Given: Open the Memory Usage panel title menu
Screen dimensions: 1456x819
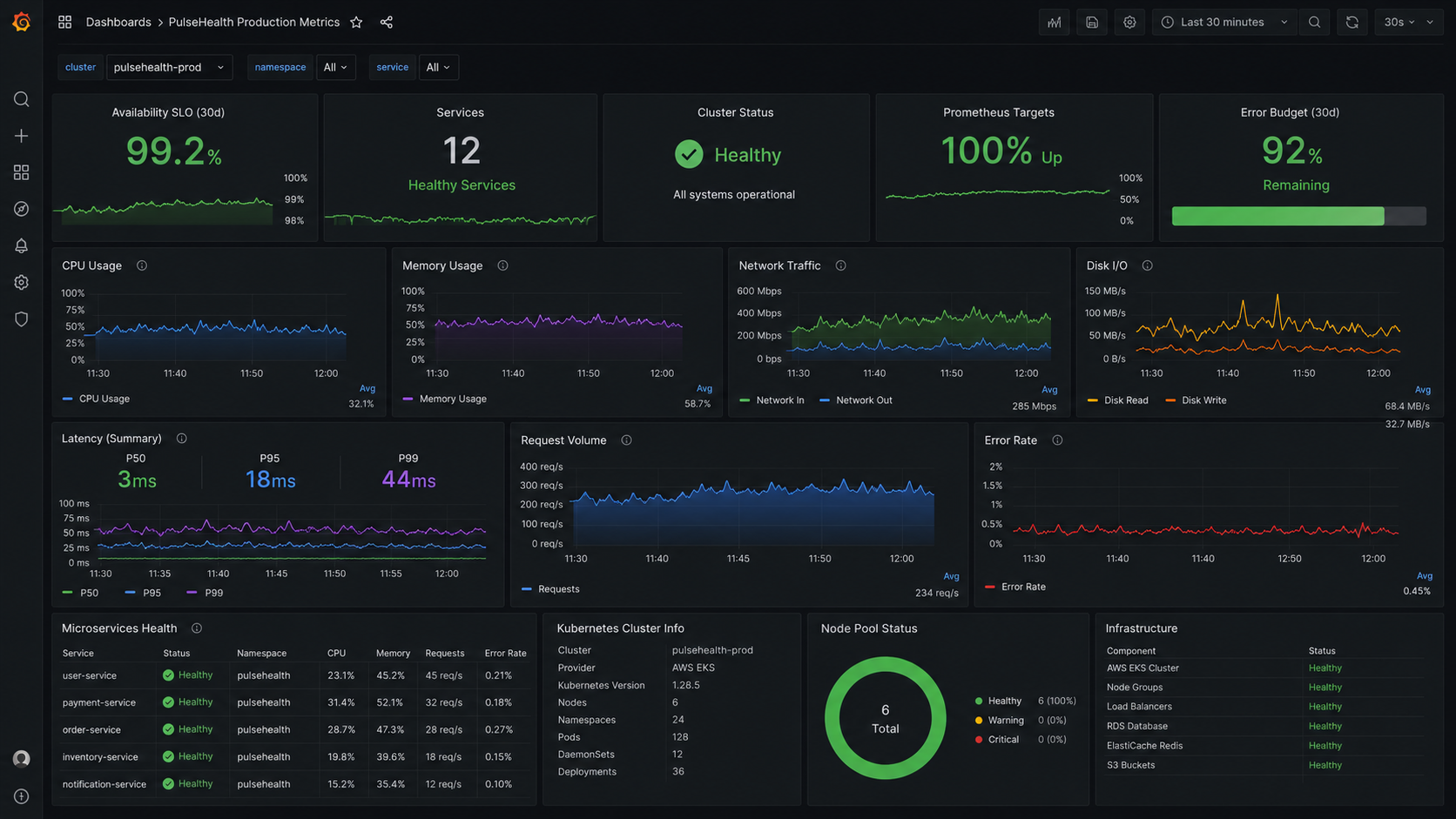Looking at the screenshot, I should (442, 265).
